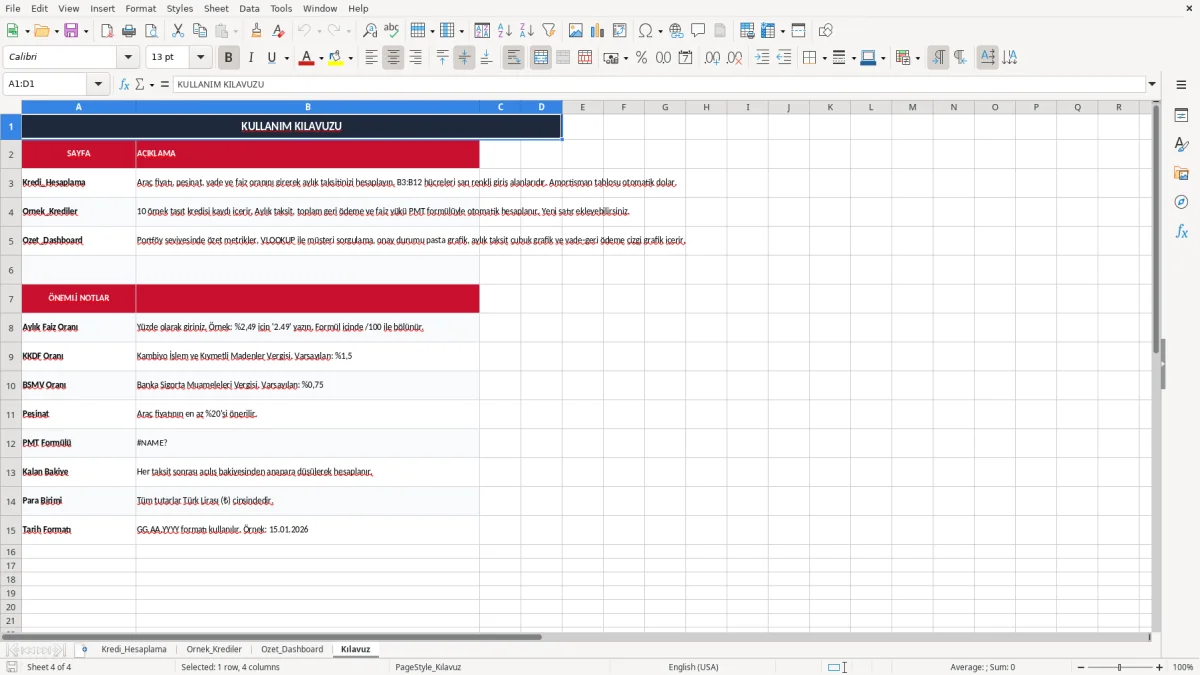Toggle Wrap Text
The height and width of the screenshot is (675, 1200).
tap(513, 58)
